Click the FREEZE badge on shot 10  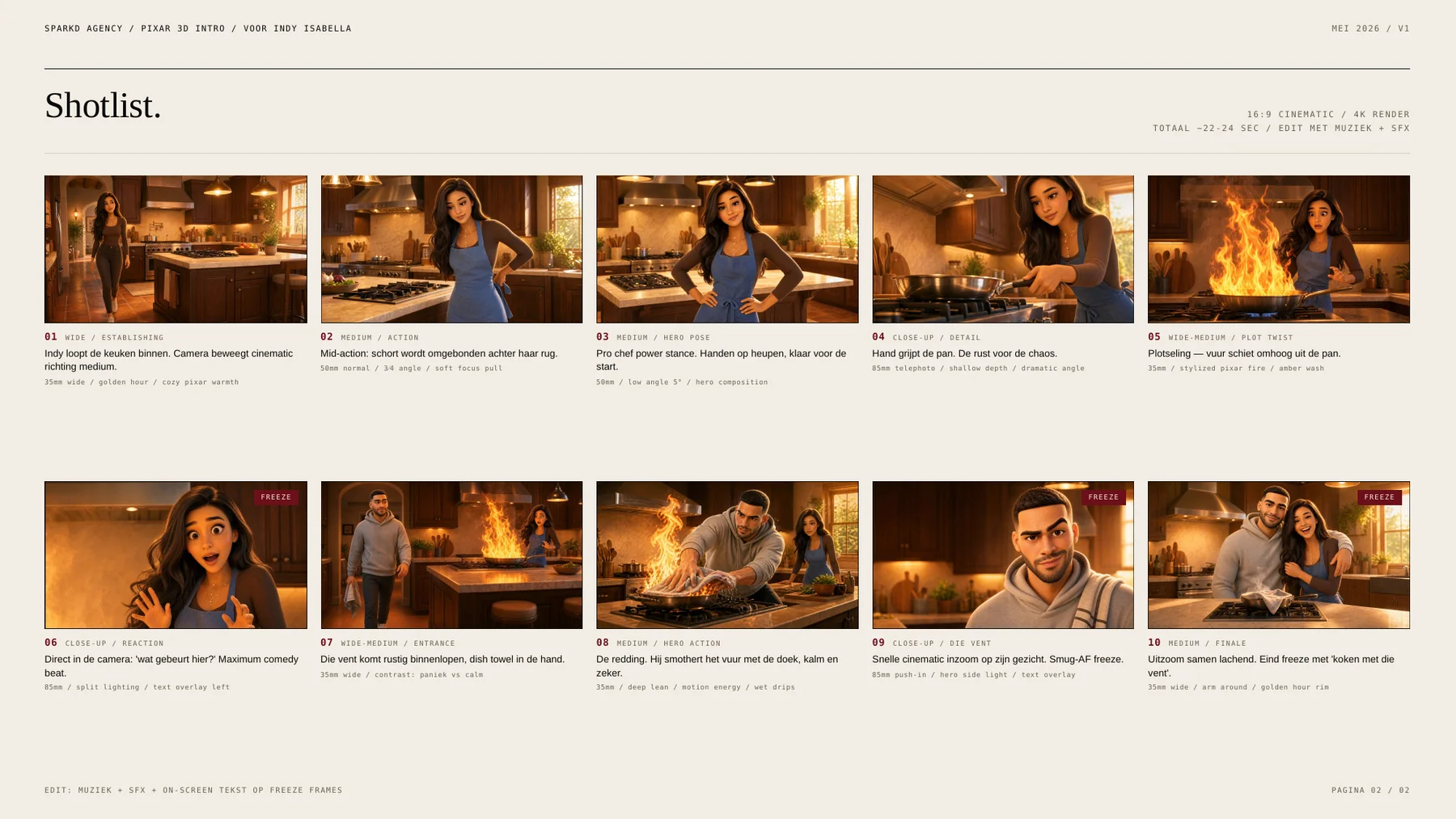(x=1379, y=497)
